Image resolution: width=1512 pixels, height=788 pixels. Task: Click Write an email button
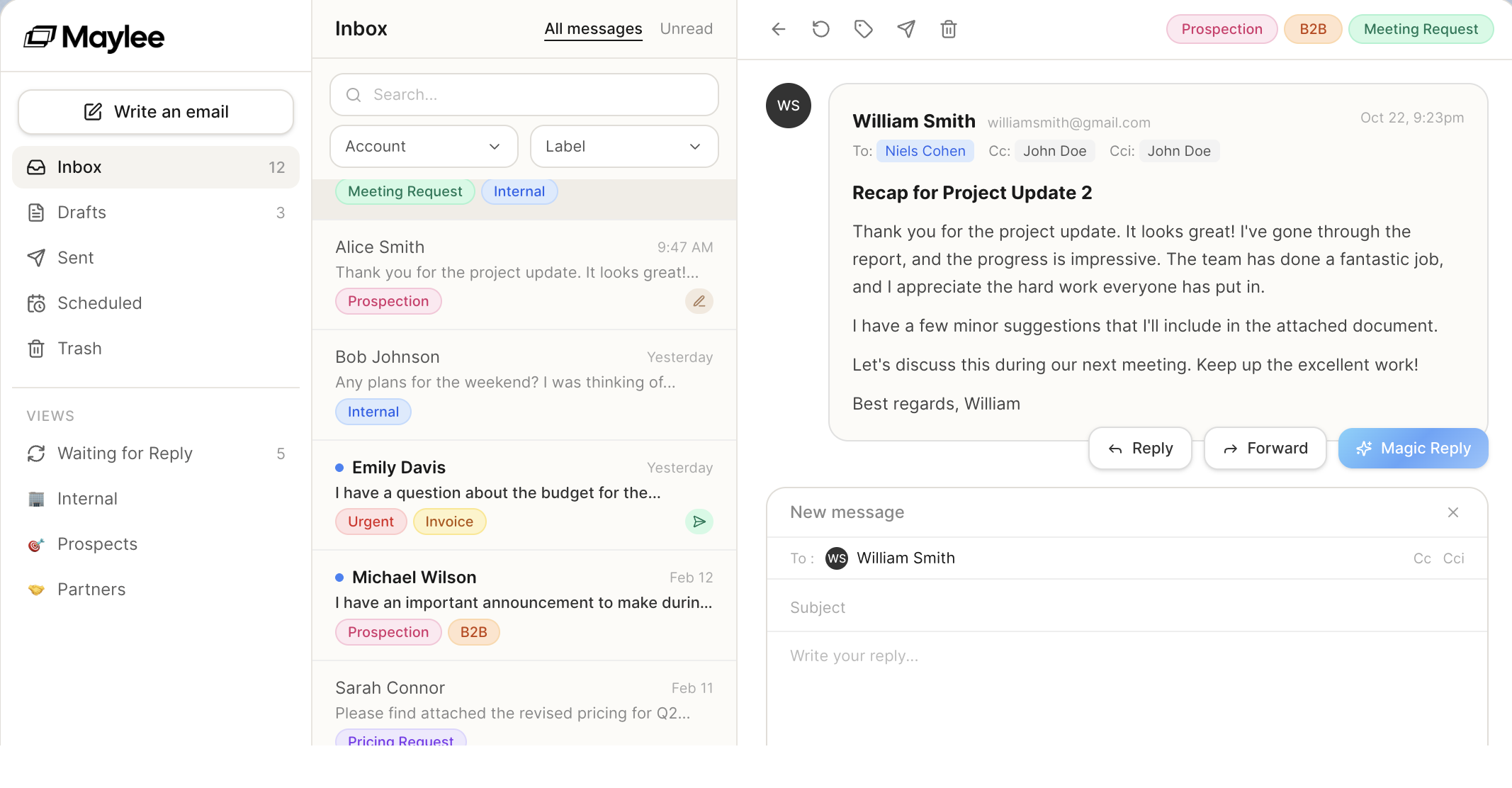click(x=156, y=112)
